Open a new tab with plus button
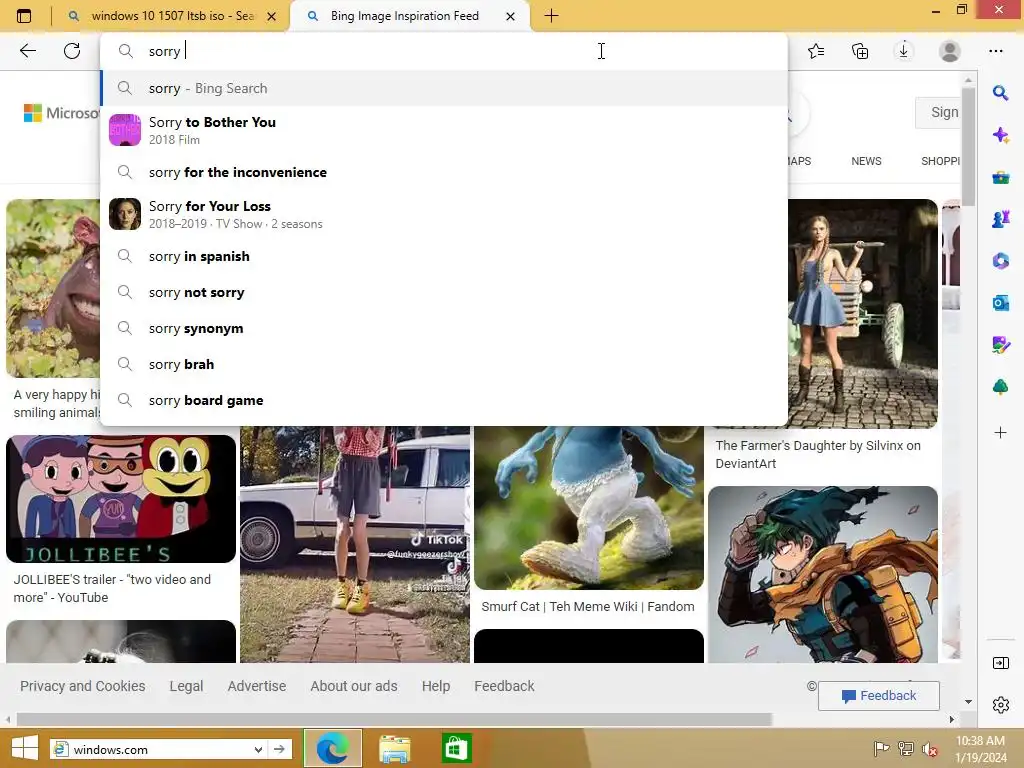The width and height of the screenshot is (1024, 768). (x=551, y=16)
